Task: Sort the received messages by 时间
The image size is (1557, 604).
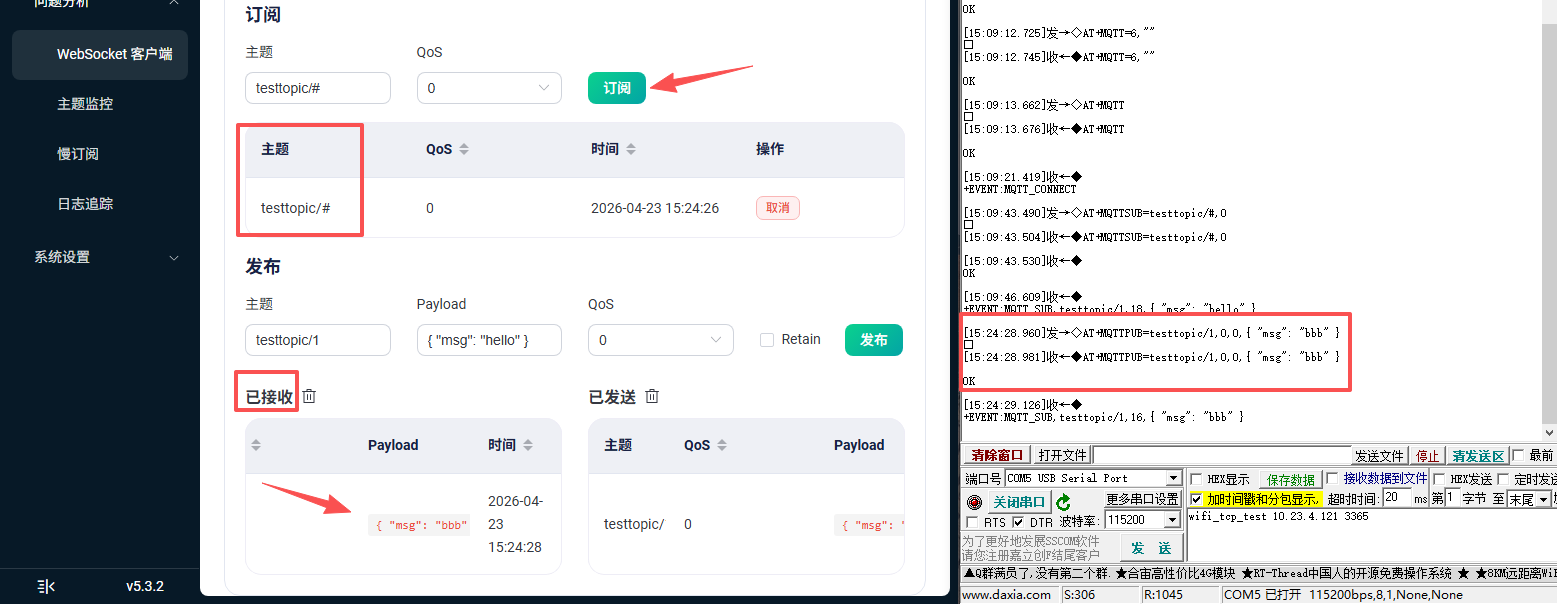Action: pyautogui.click(x=527, y=445)
